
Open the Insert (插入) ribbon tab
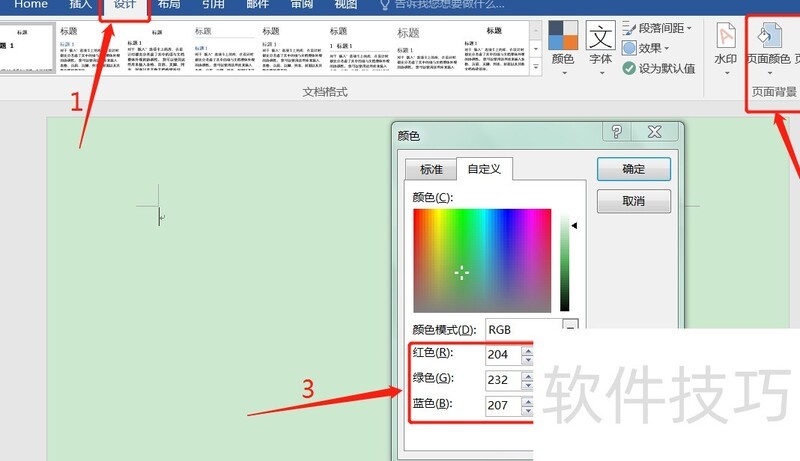point(80,5)
